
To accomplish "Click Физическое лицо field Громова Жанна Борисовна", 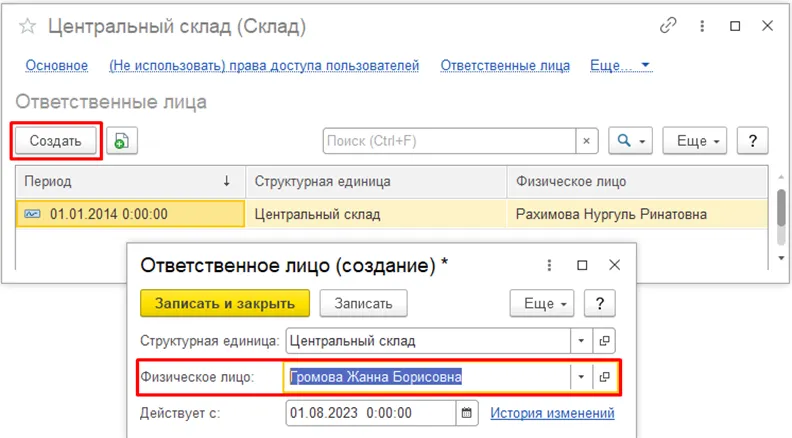I will click(427, 377).
